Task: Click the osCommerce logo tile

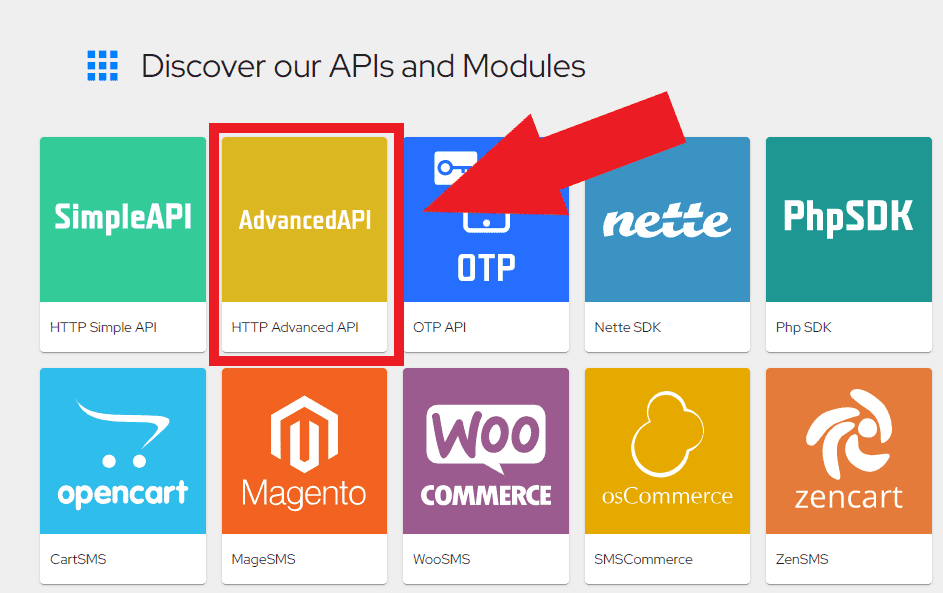Action: coord(668,451)
